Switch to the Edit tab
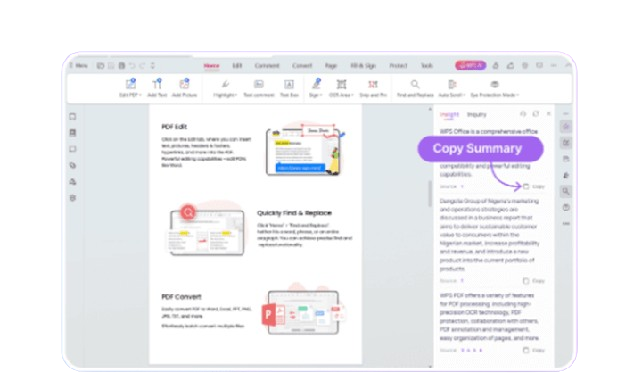The height and width of the screenshot is (389, 642). coord(237,66)
